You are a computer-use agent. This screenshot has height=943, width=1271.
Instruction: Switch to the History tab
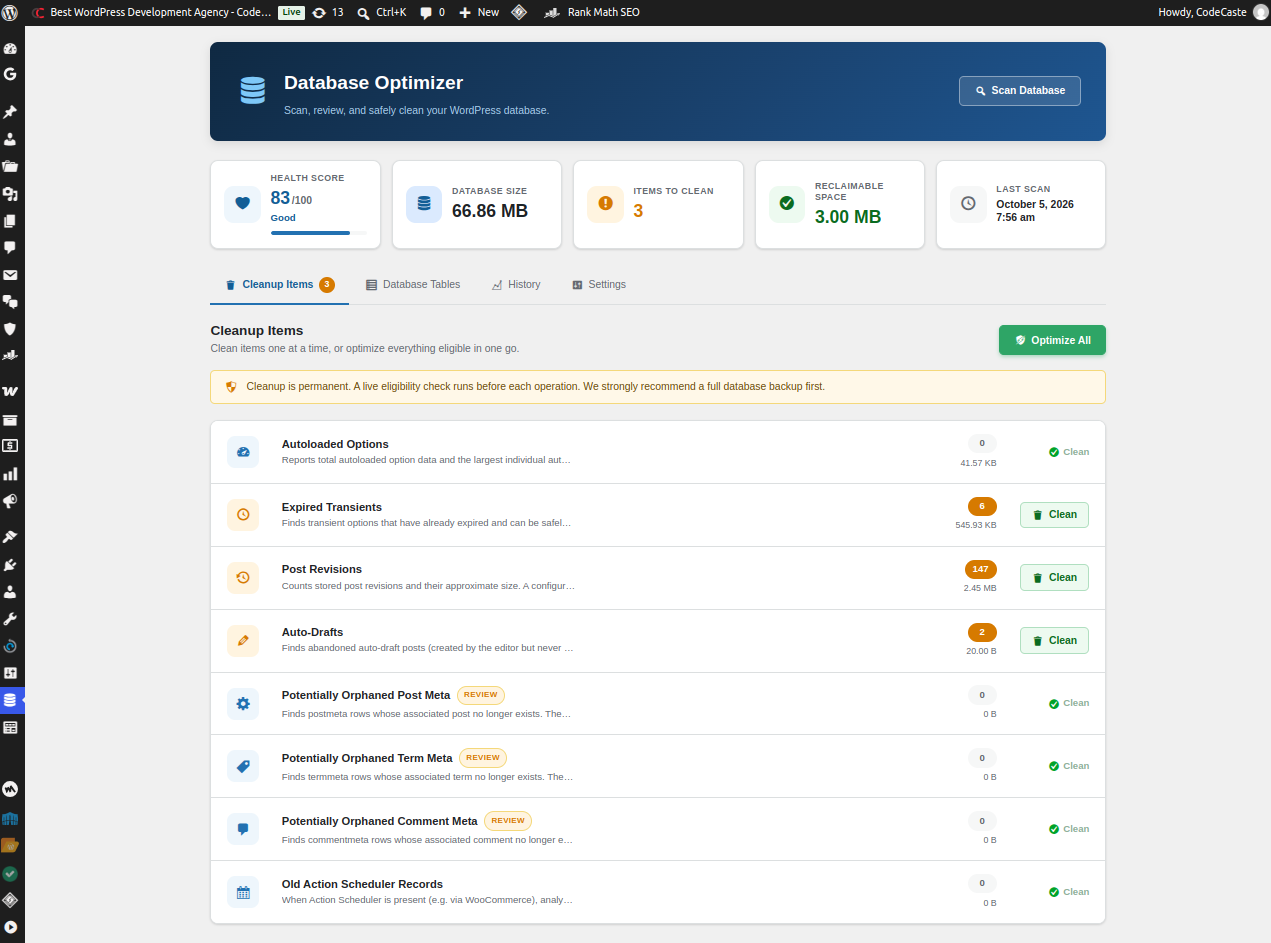516,285
